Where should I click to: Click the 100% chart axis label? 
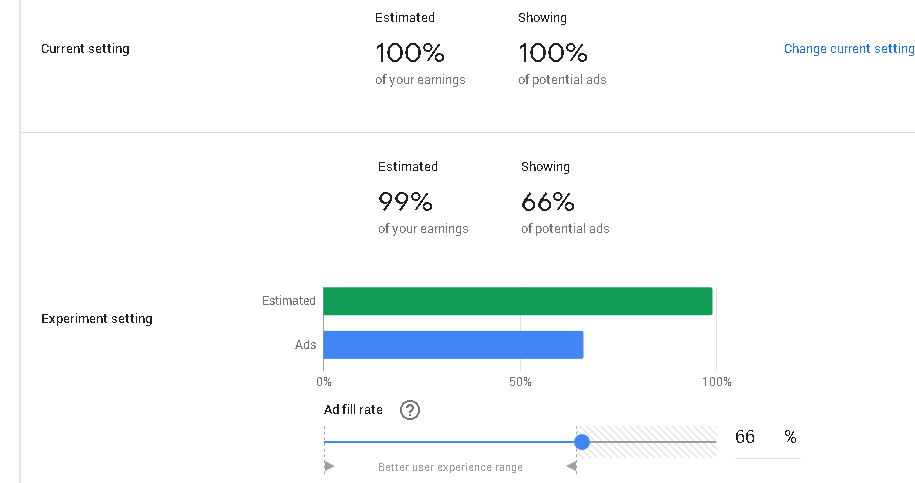[717, 382]
